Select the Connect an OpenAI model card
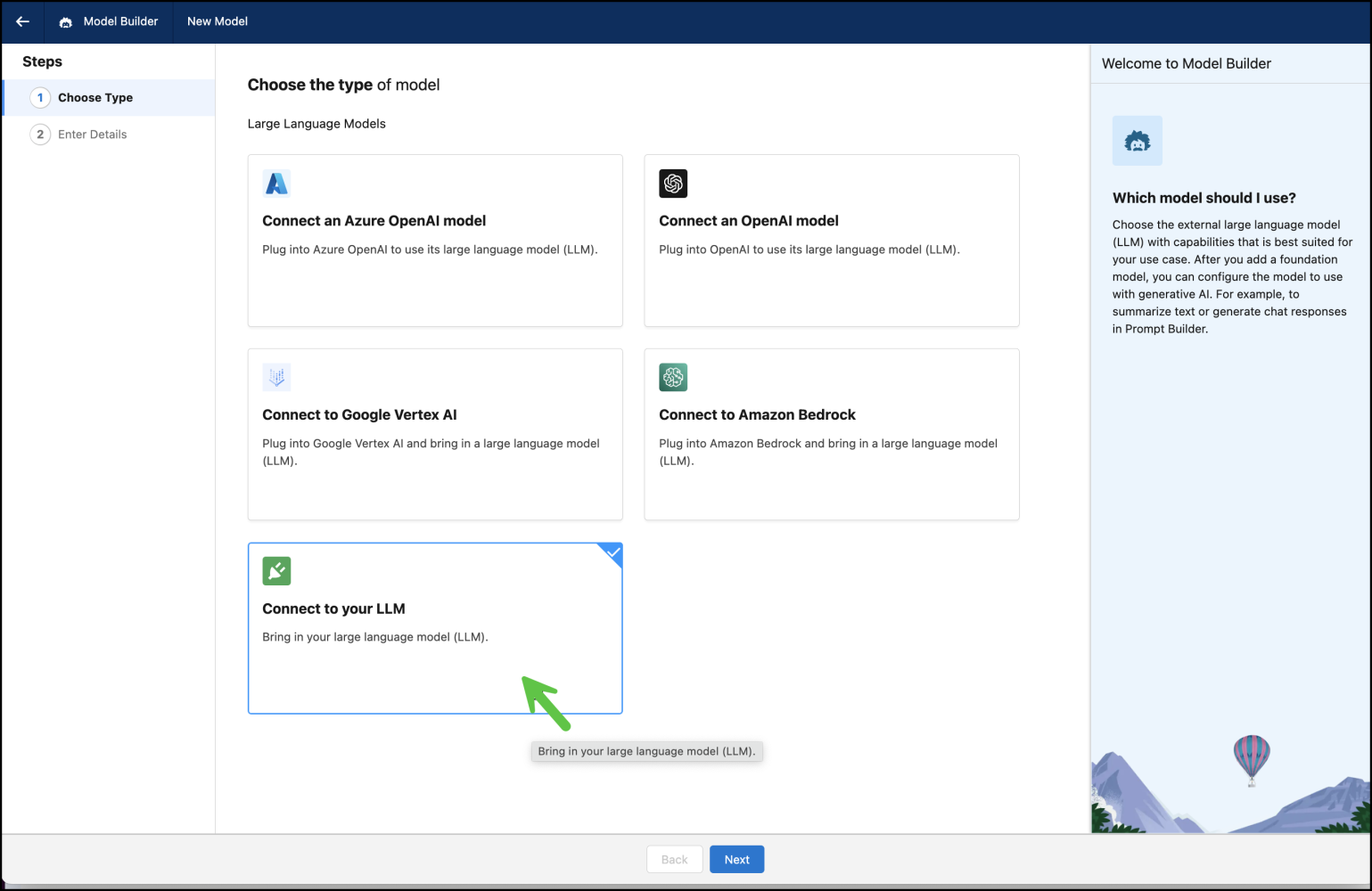Screen dimensions: 1372x891 pyautogui.click(x=832, y=241)
